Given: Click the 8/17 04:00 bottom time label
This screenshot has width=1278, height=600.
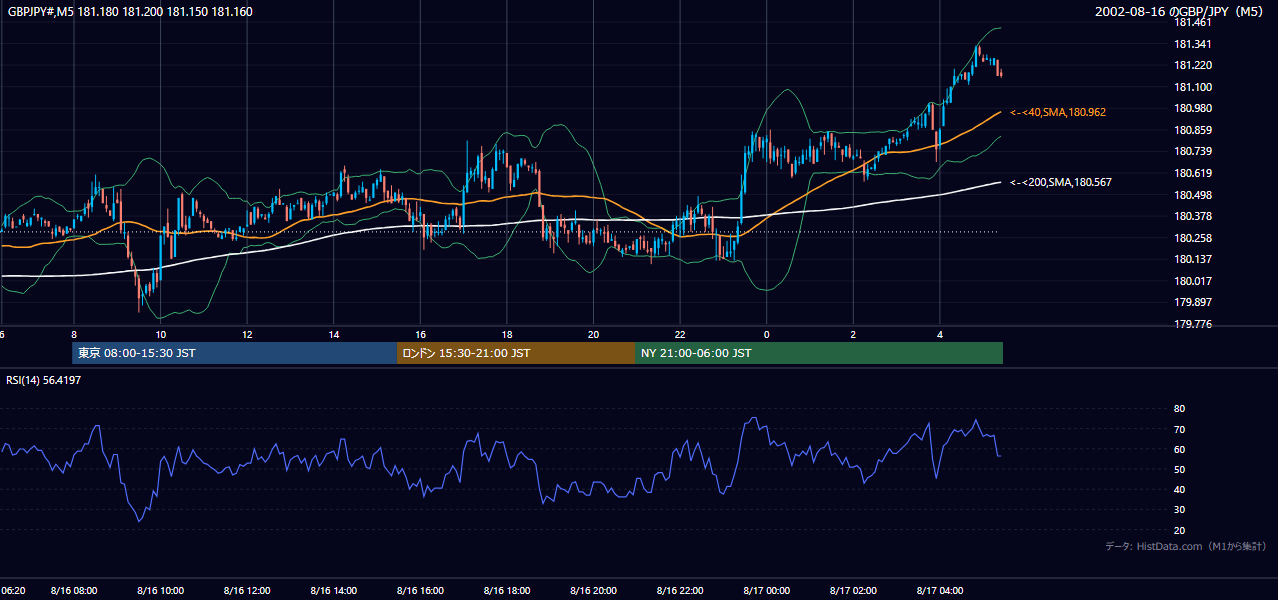Looking at the screenshot, I should (x=940, y=591).
